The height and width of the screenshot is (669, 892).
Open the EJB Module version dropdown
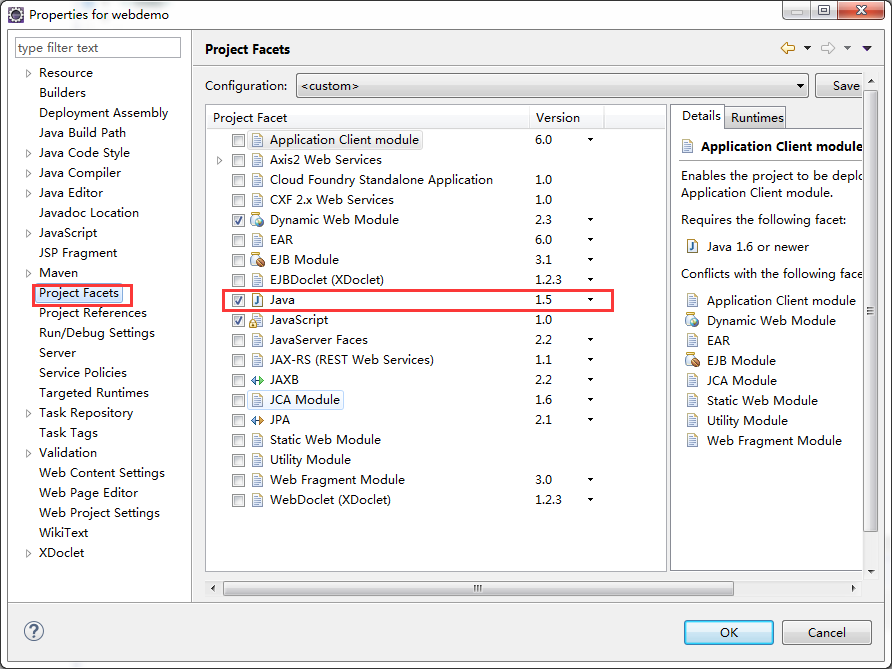tap(590, 260)
